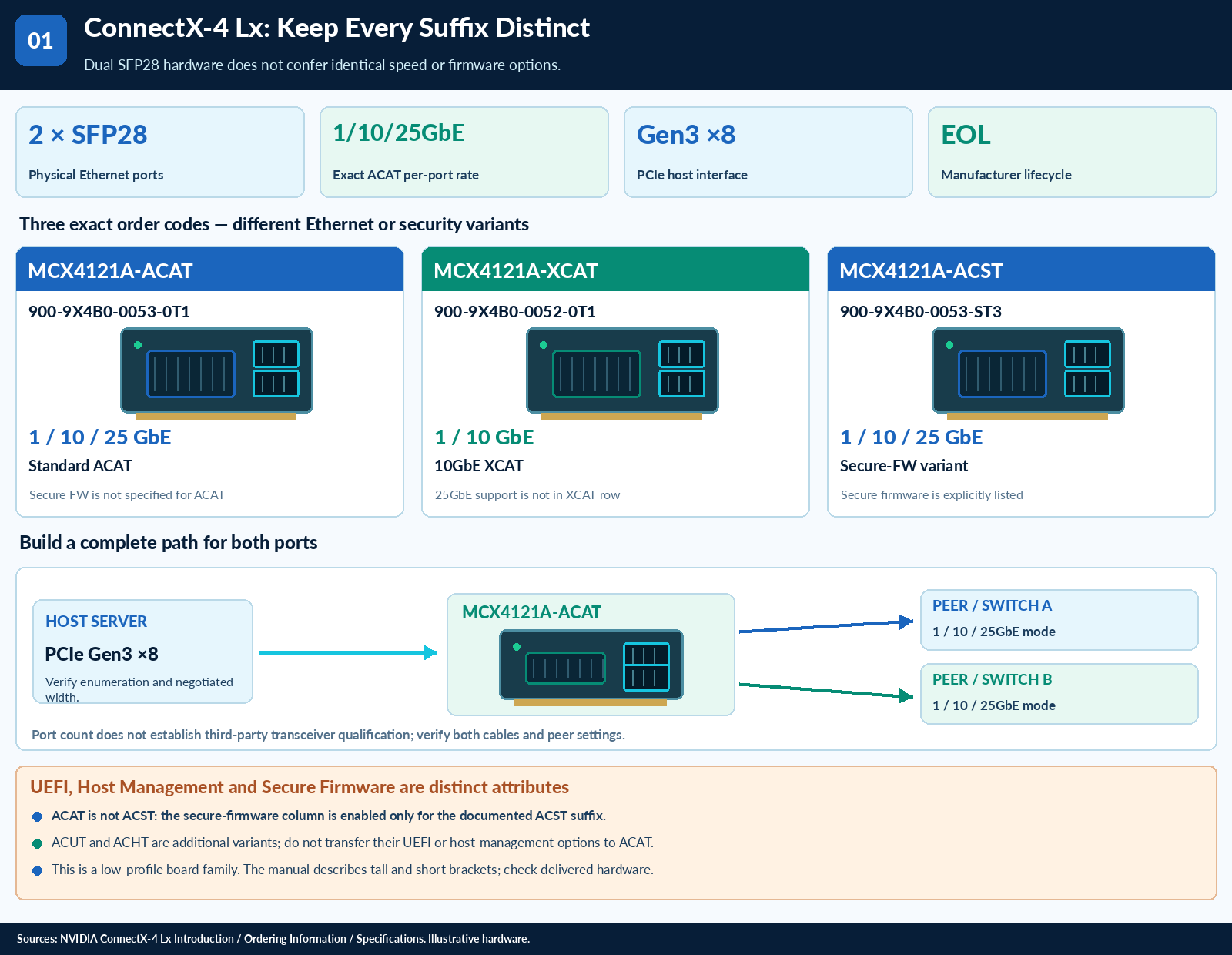Click the HOST SERVER label
This screenshot has width=1232, height=955.
(x=96, y=622)
